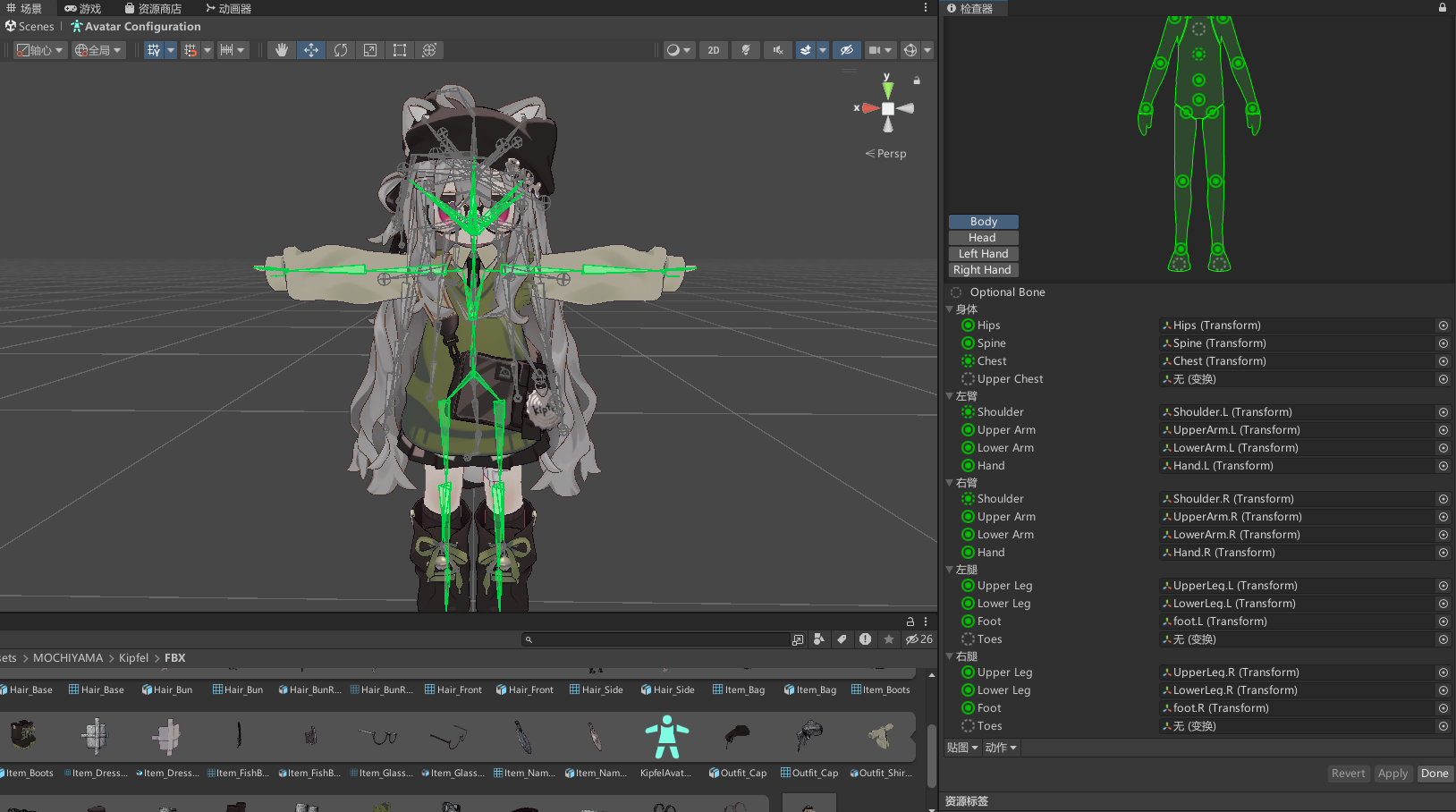Switch to the 资源商店 asset store tab
Image resolution: width=1456 pixels, height=812 pixels.
pyautogui.click(x=153, y=8)
